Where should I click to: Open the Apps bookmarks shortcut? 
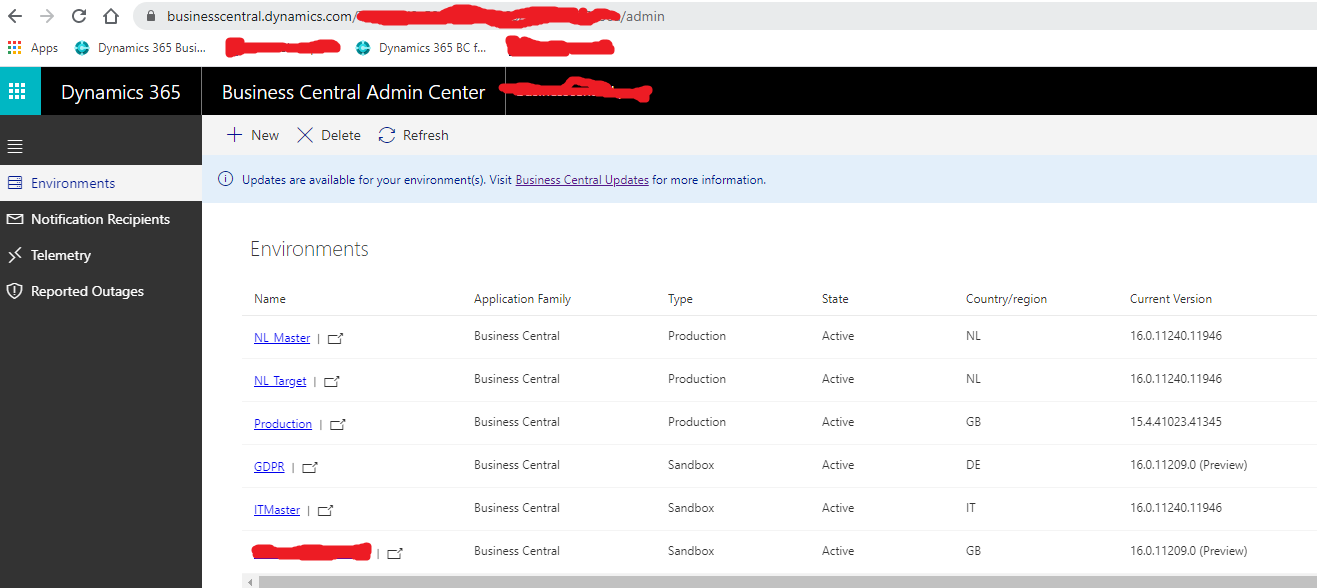pyautogui.click(x=33, y=47)
